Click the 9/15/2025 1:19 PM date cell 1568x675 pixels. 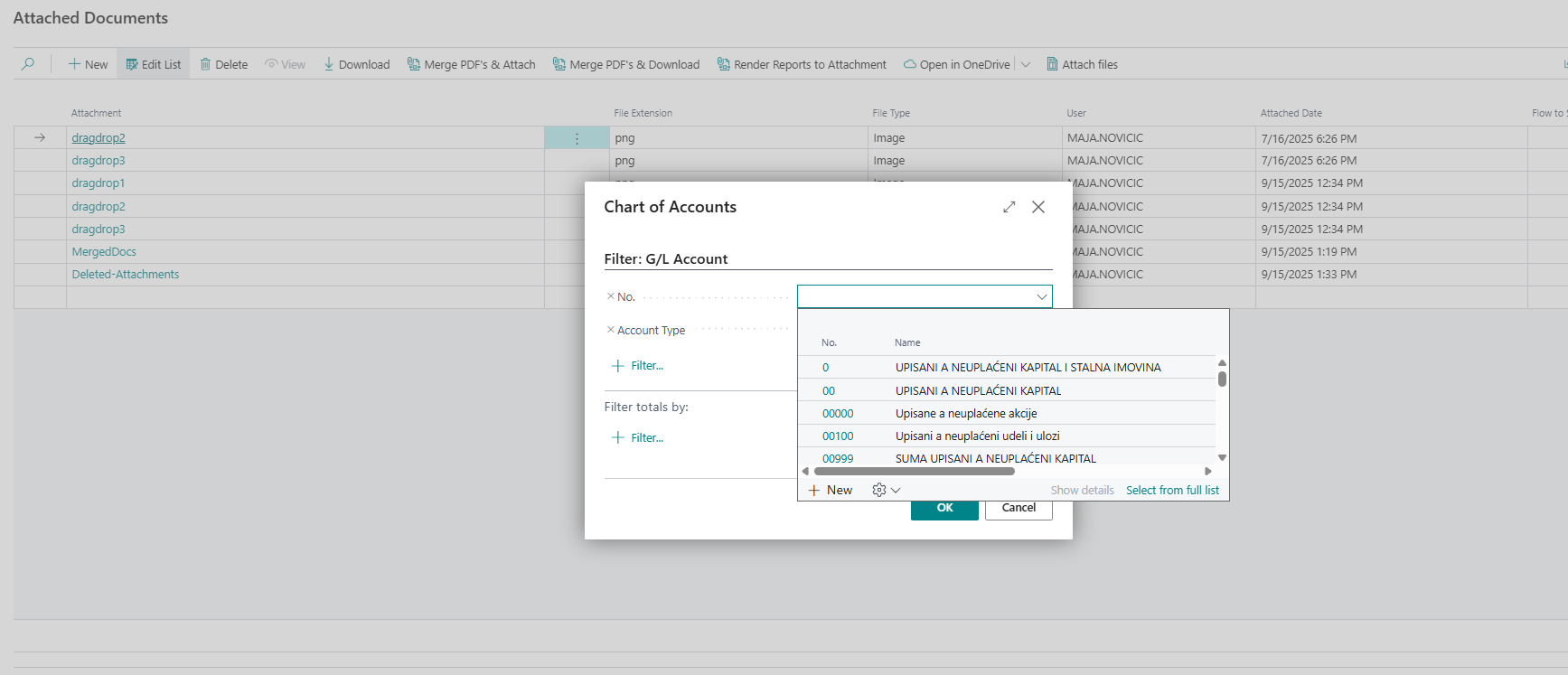point(1309,252)
